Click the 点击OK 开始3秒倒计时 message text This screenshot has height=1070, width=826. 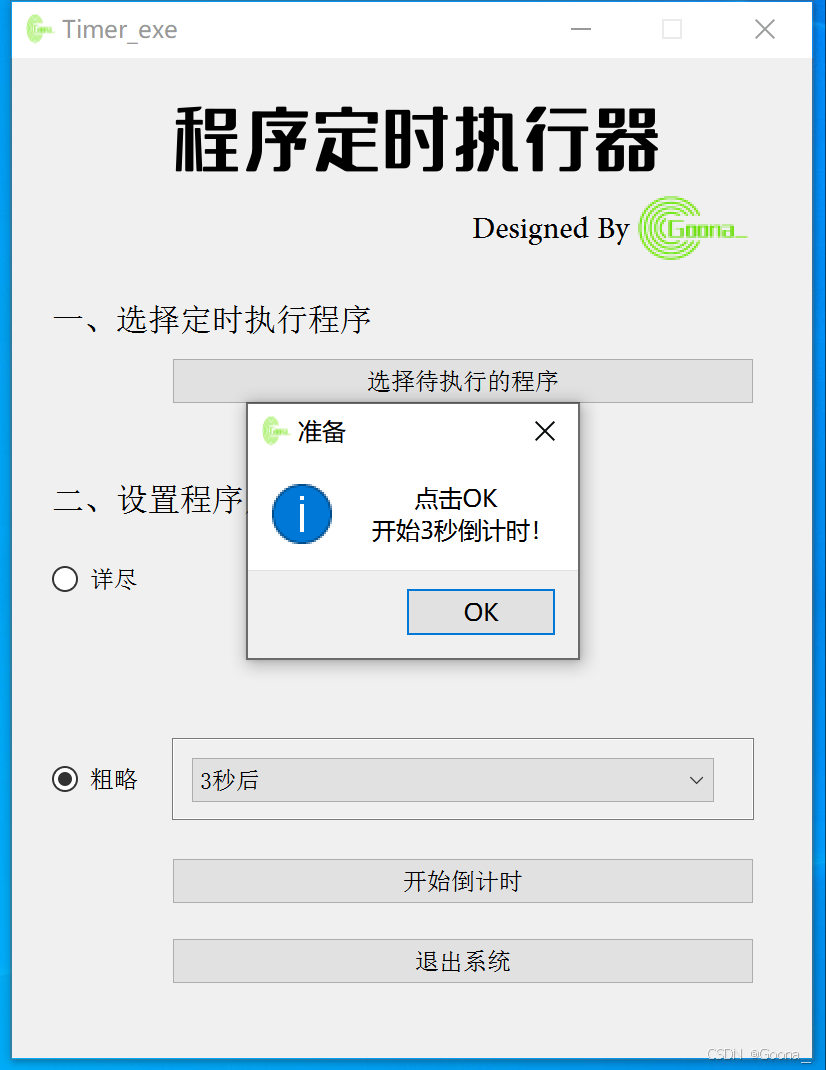coord(456,515)
